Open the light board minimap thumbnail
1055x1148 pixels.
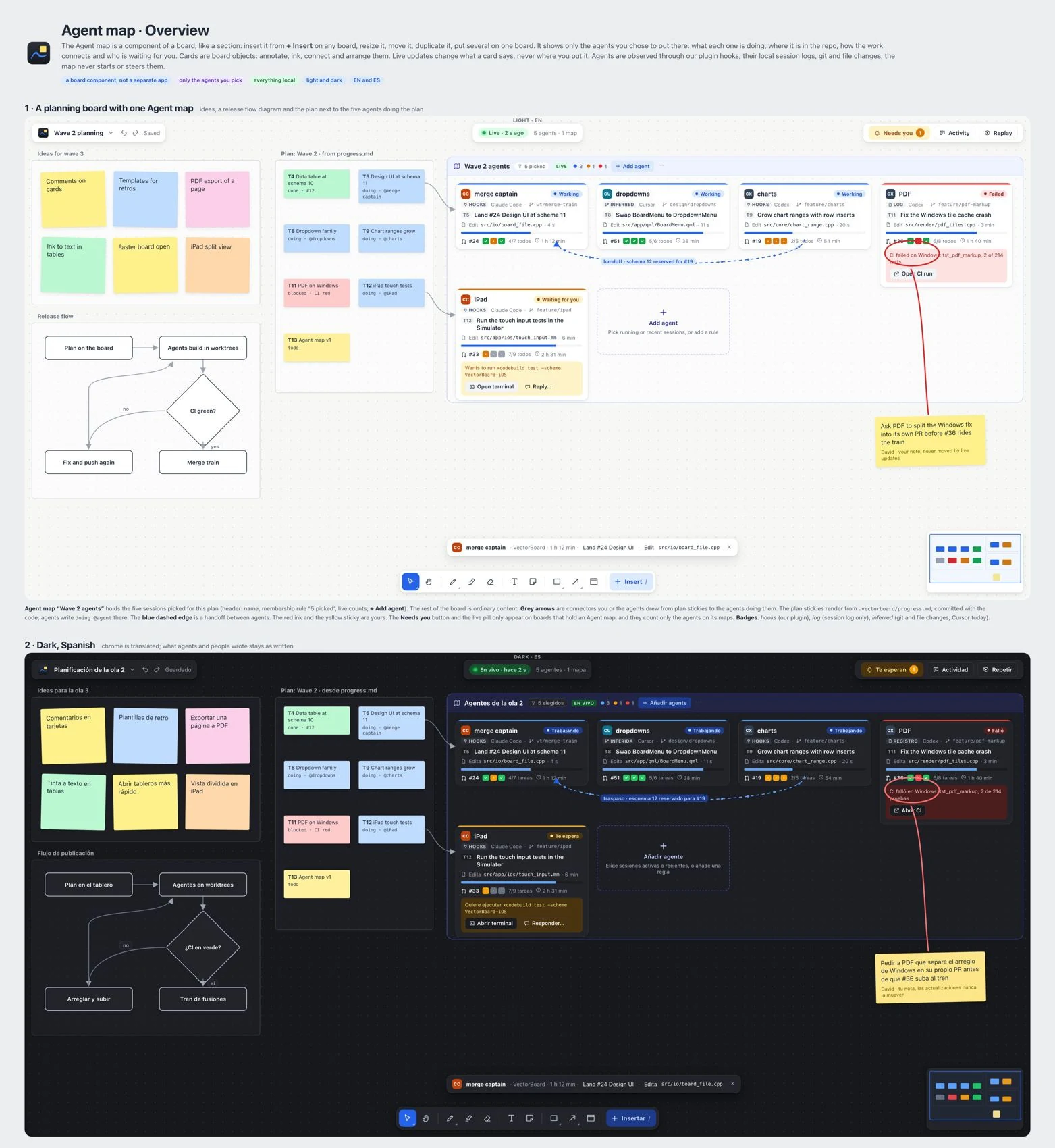click(975, 558)
